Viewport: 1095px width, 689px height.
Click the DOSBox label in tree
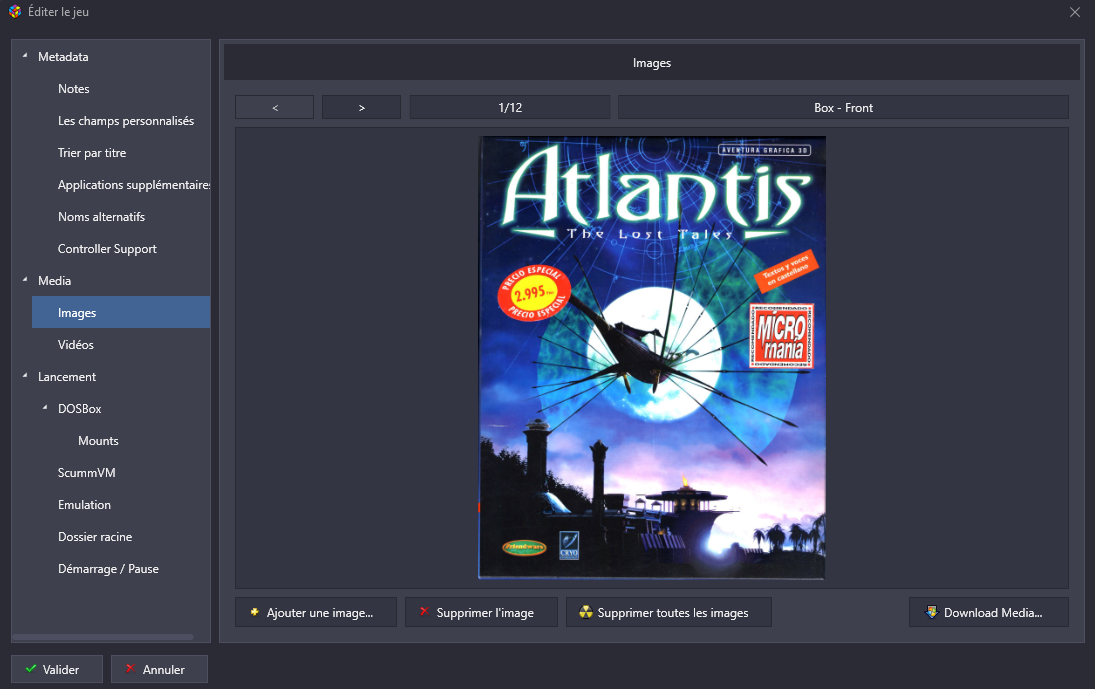point(80,409)
